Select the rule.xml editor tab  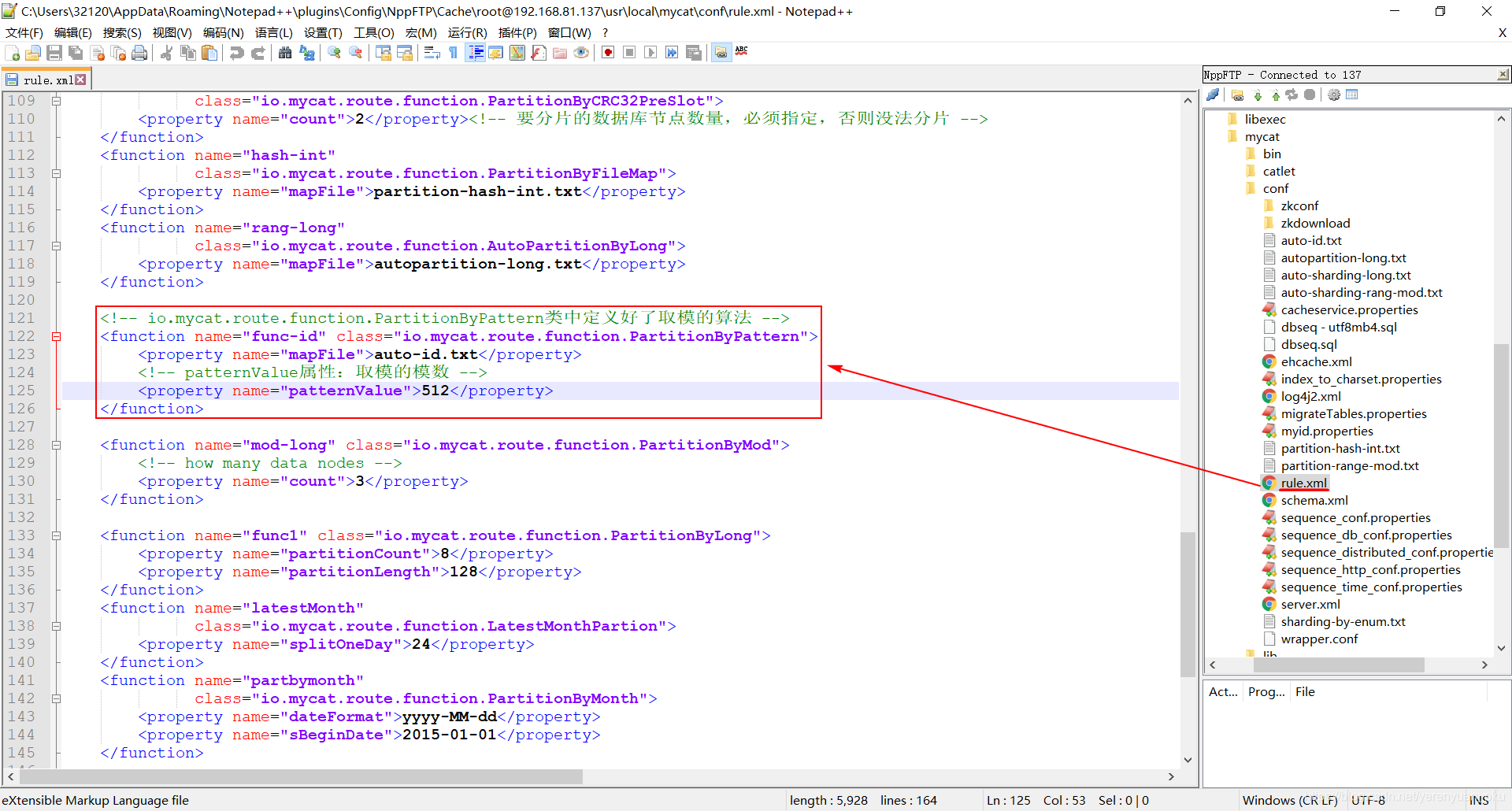coord(47,80)
